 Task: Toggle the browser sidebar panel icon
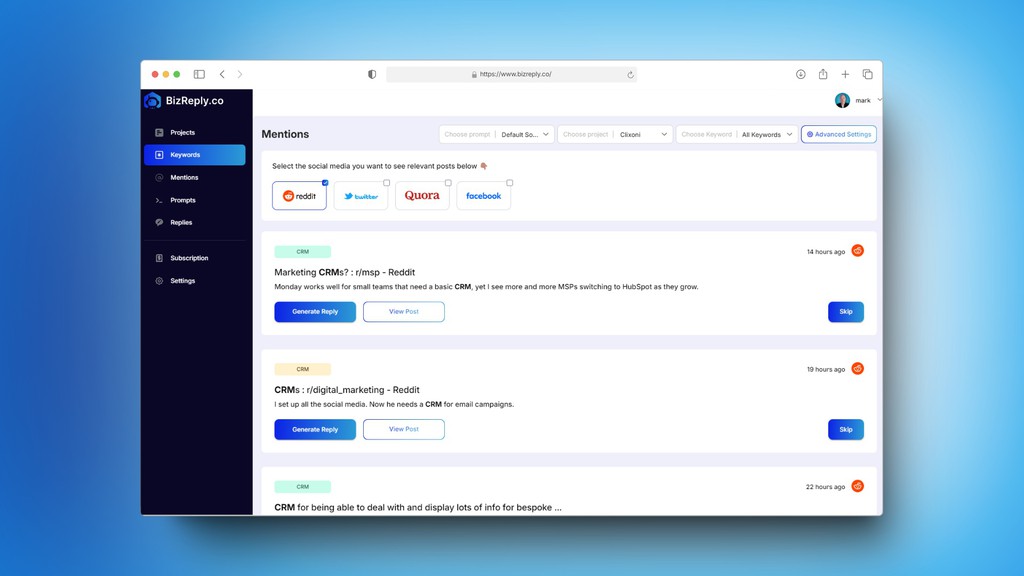pyautogui.click(x=199, y=74)
